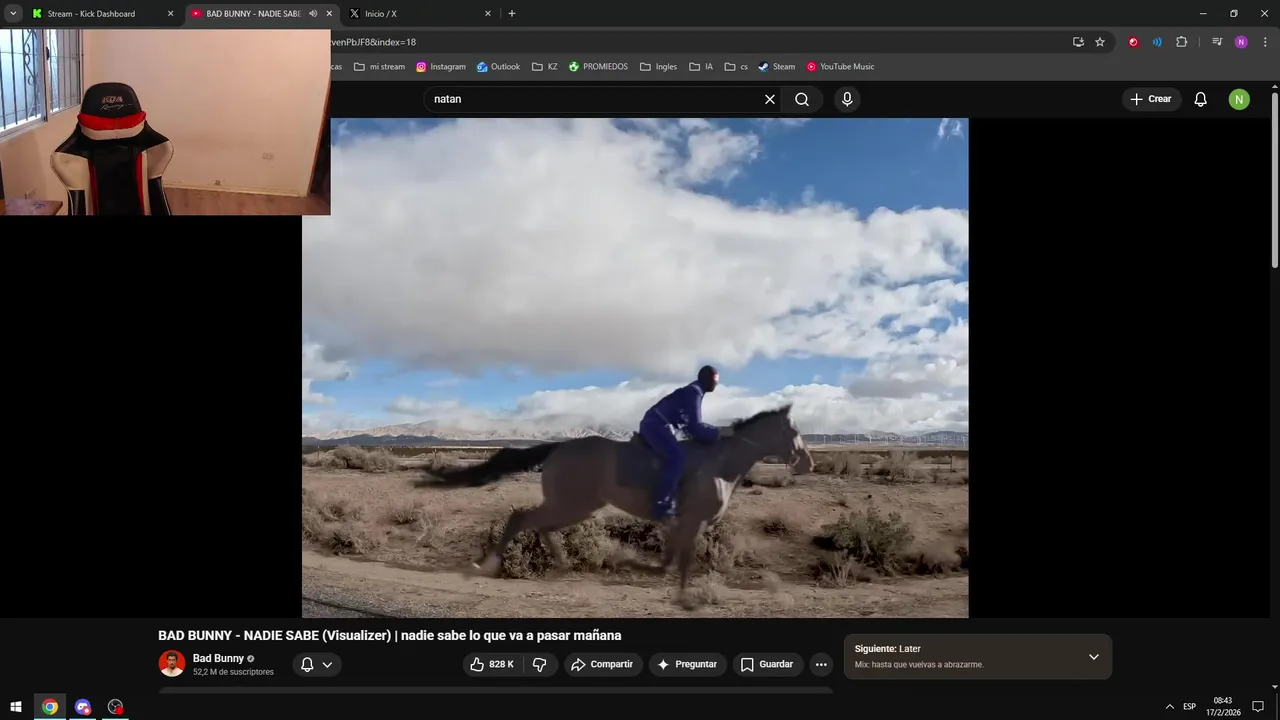The width and height of the screenshot is (1280, 720).
Task: Close the Inicio / X tab
Action: point(488,14)
